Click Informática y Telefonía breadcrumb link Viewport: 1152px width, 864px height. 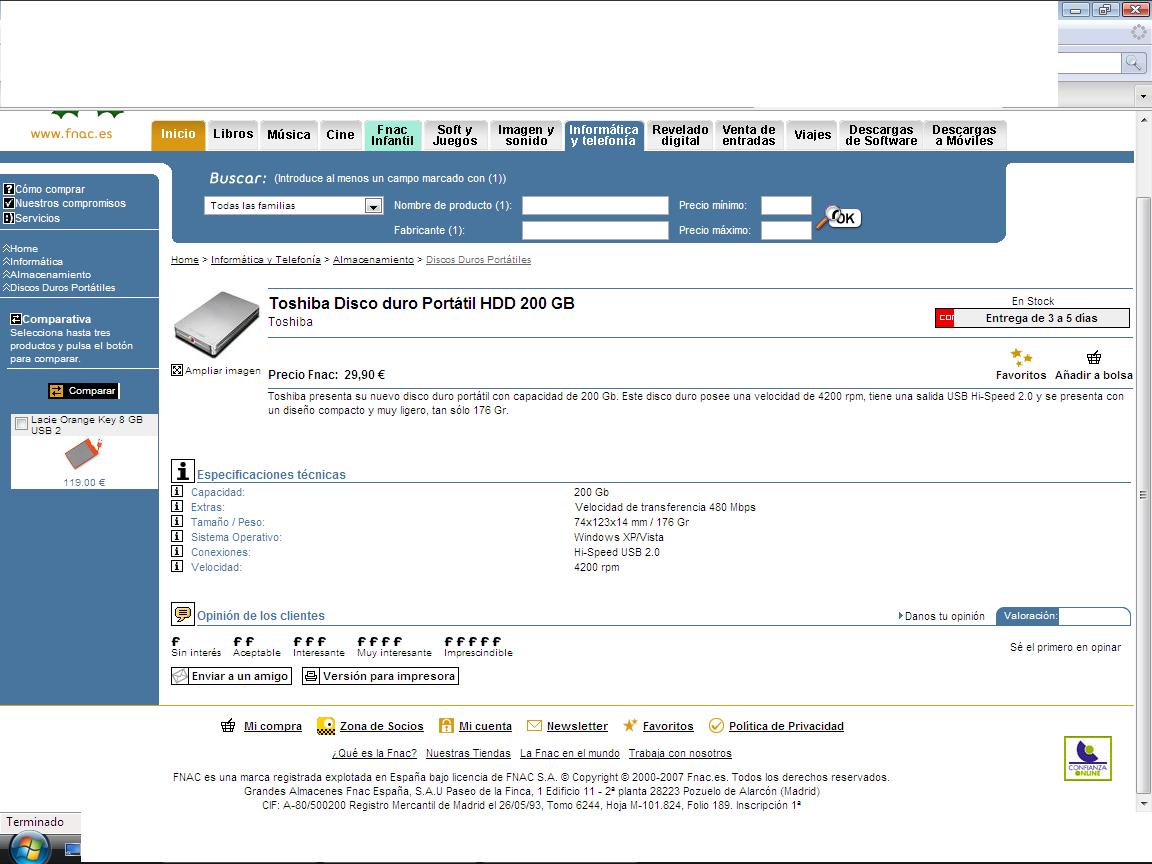(x=266, y=260)
